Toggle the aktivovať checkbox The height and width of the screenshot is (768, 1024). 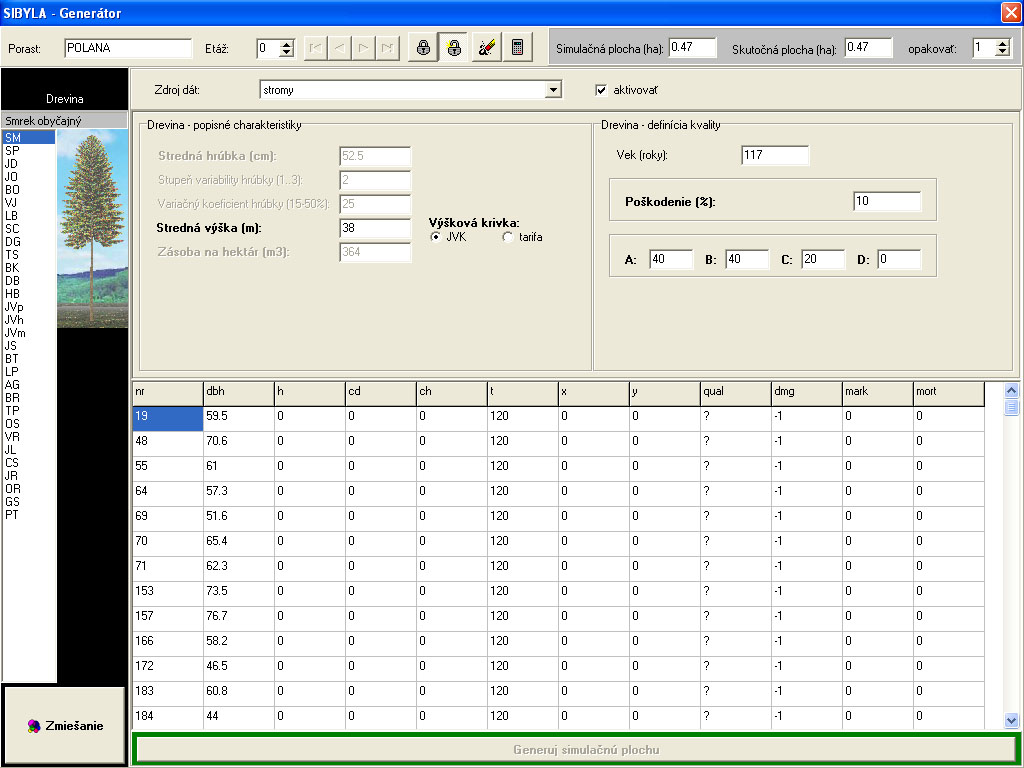[601, 90]
